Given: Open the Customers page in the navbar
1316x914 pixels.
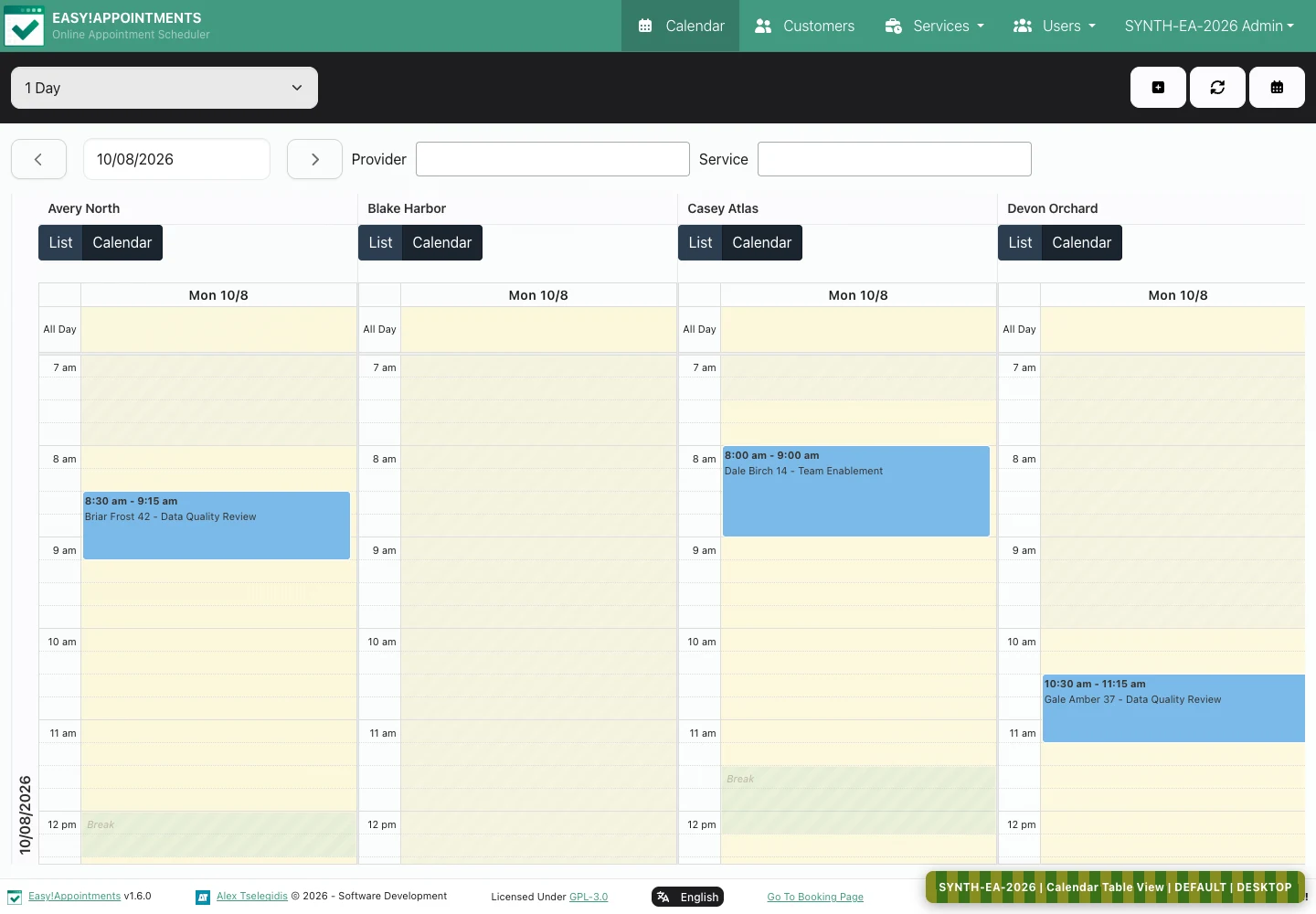Looking at the screenshot, I should click(805, 26).
